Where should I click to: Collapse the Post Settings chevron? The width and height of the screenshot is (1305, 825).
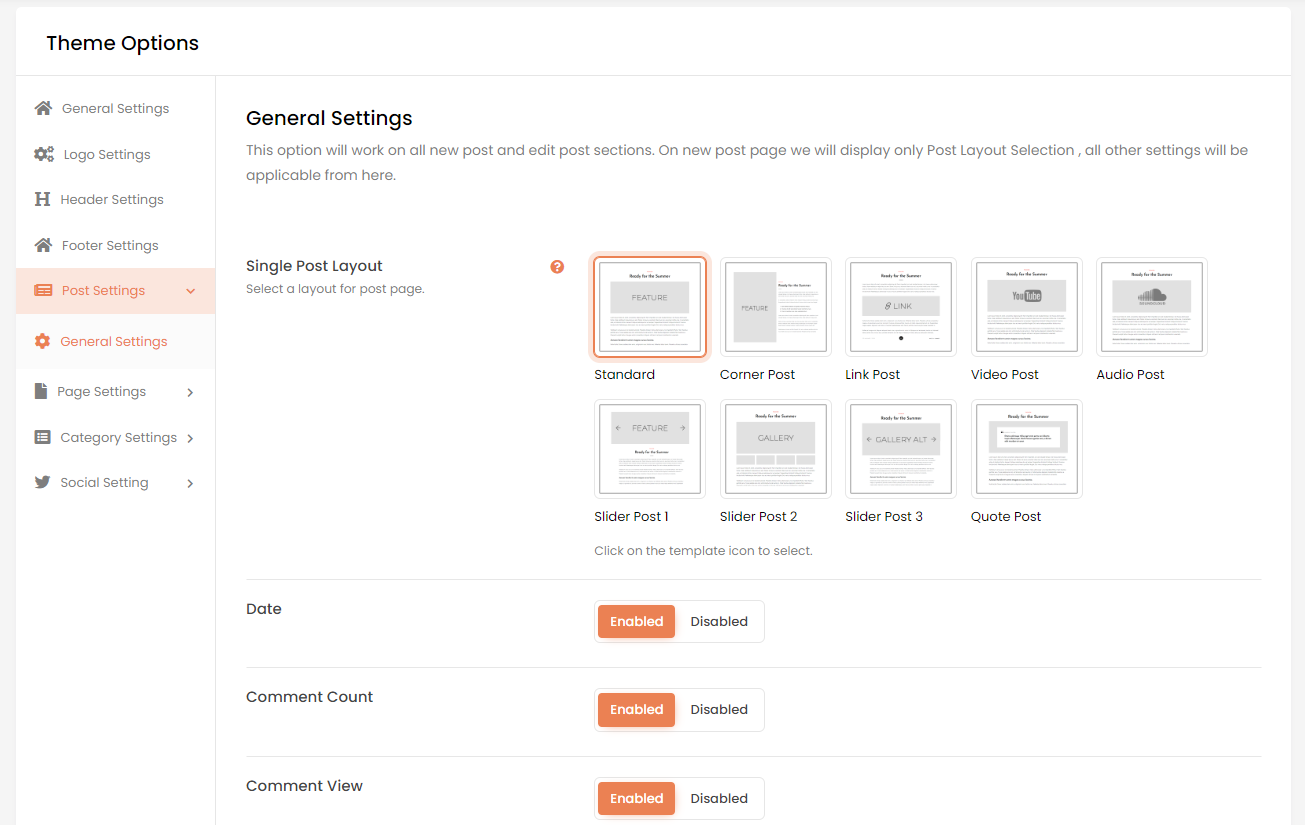pos(191,291)
